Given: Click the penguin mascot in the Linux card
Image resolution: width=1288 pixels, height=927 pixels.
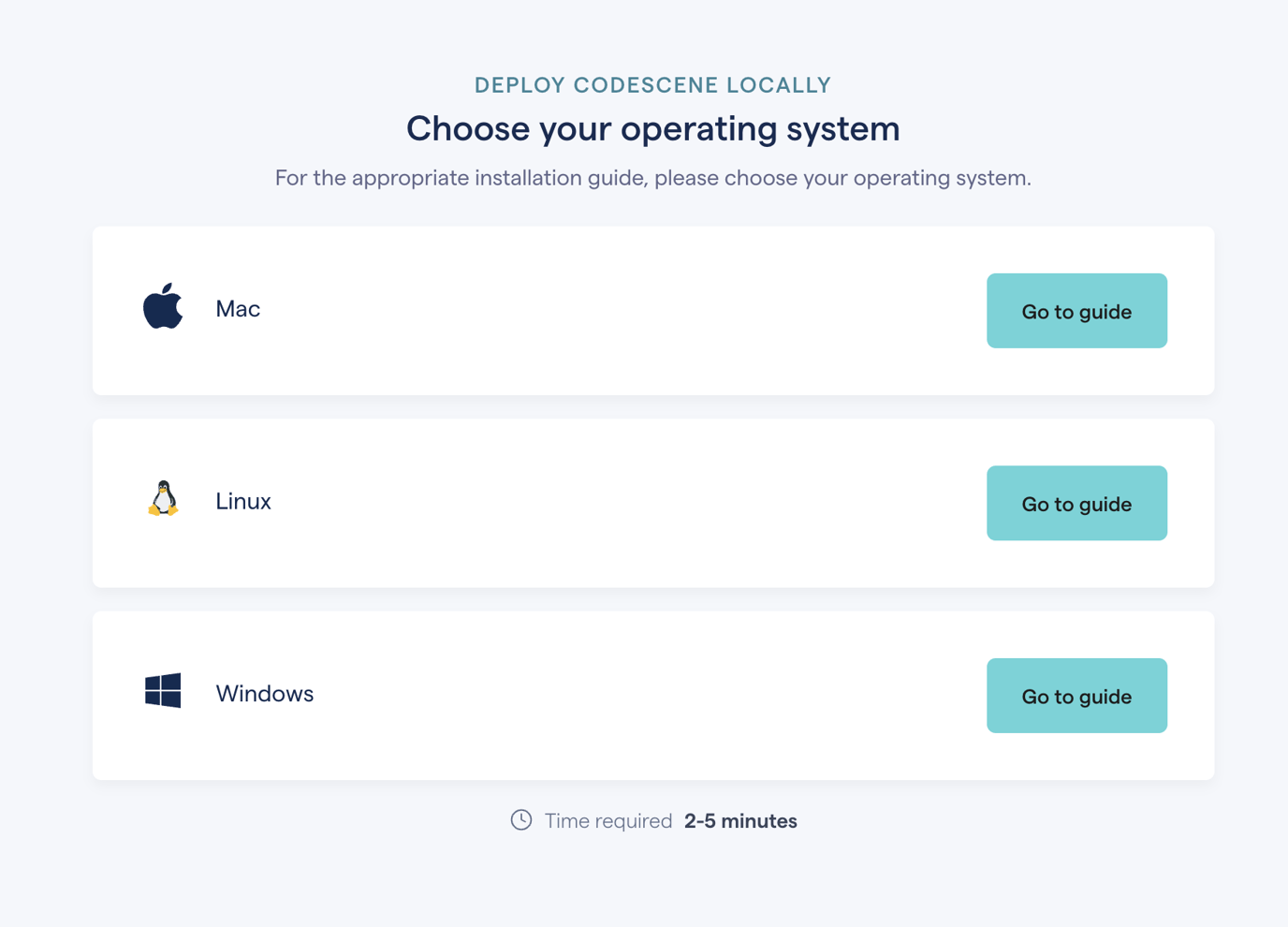Looking at the screenshot, I should (162, 499).
